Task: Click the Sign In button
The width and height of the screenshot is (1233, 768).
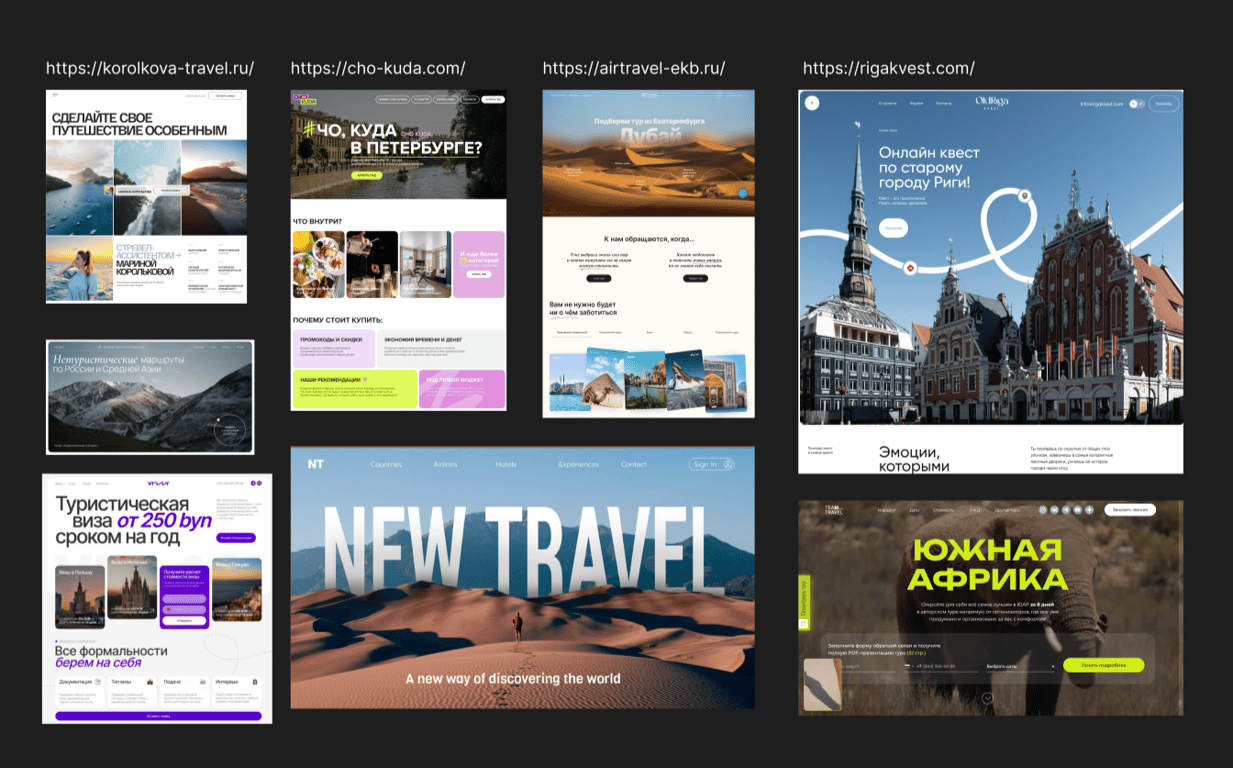Action: [712, 464]
